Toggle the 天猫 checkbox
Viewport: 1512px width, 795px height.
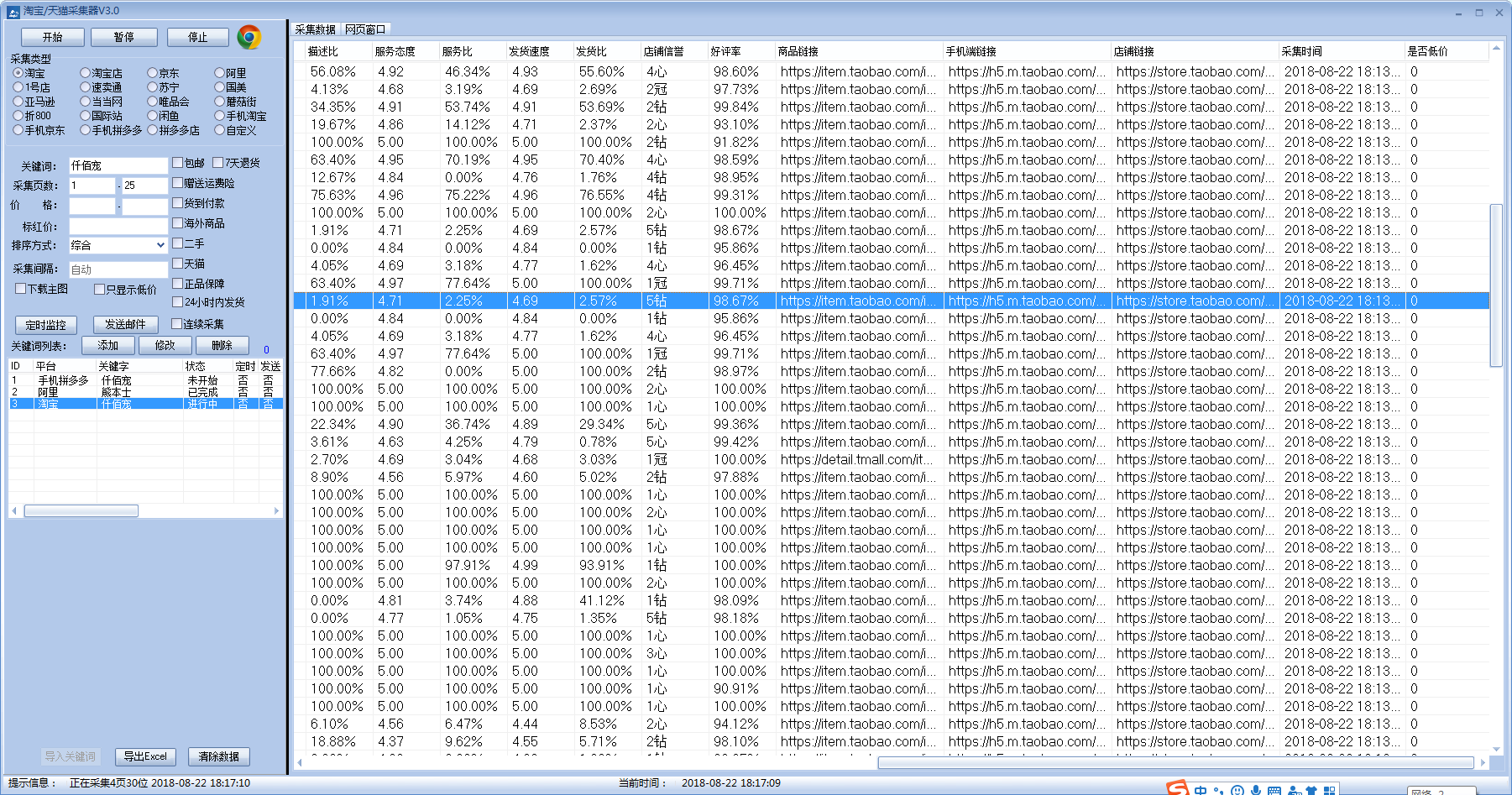coord(189,264)
